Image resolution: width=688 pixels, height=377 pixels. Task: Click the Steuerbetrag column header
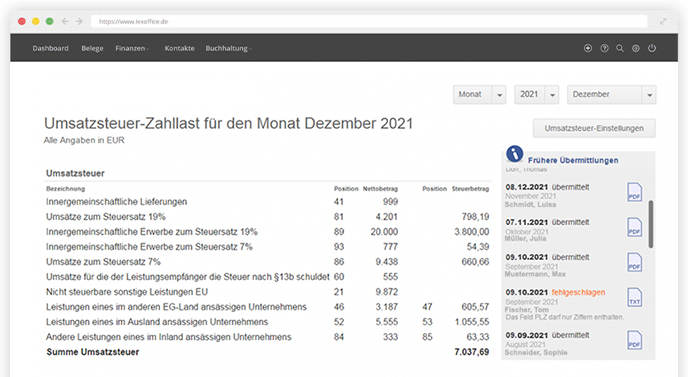pyautogui.click(x=470, y=189)
